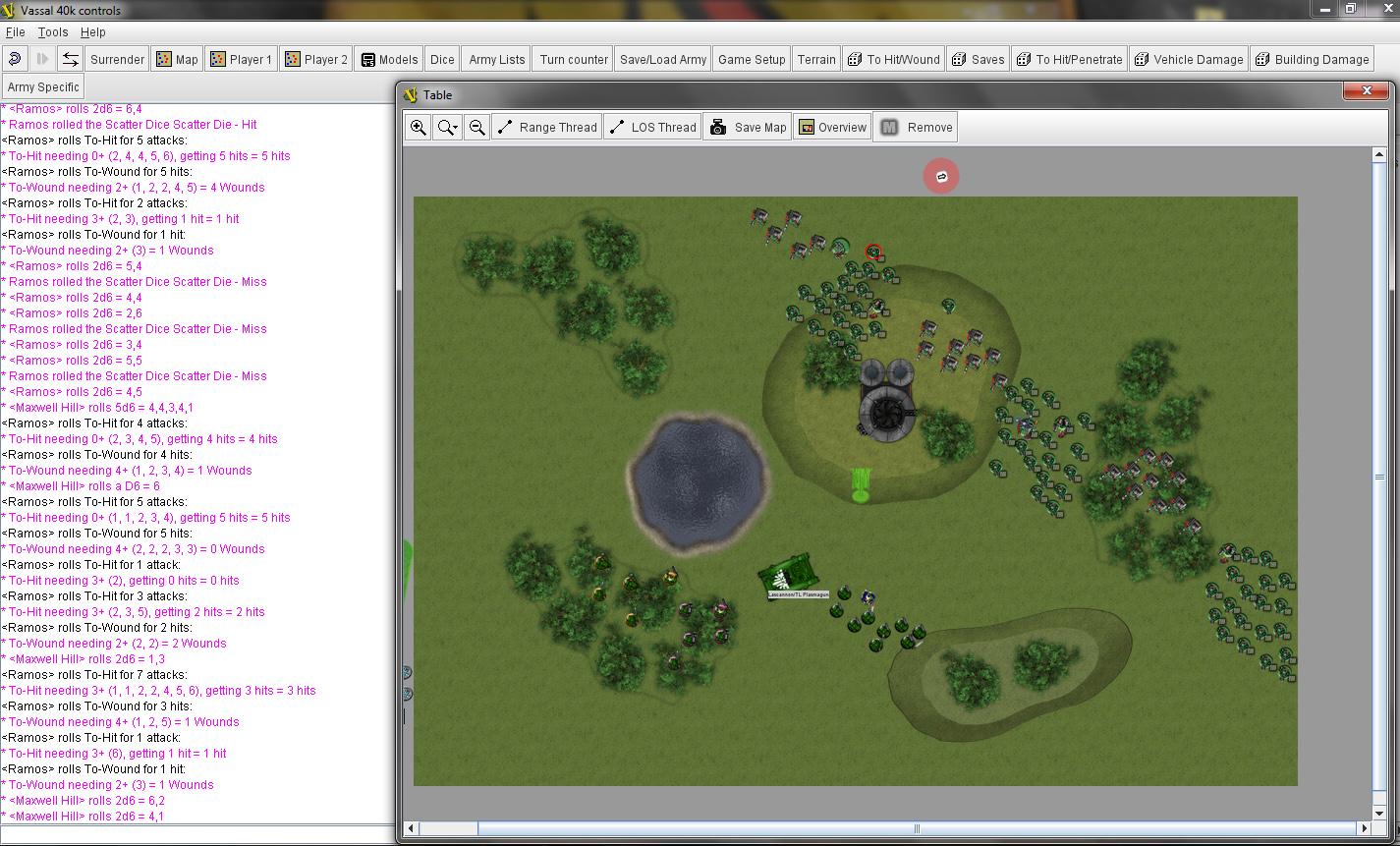
Task: Click the pink circular marker above the map
Action: pos(941,176)
